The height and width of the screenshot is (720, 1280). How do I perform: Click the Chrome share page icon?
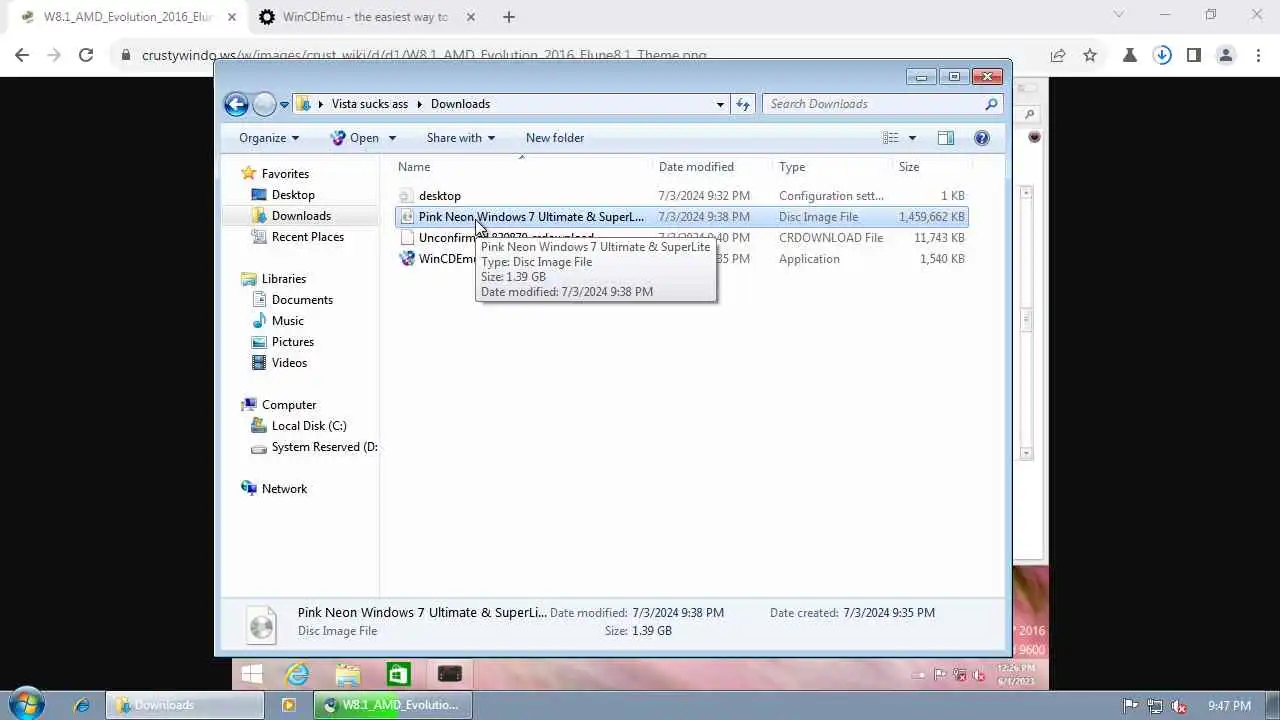pyautogui.click(x=1057, y=56)
